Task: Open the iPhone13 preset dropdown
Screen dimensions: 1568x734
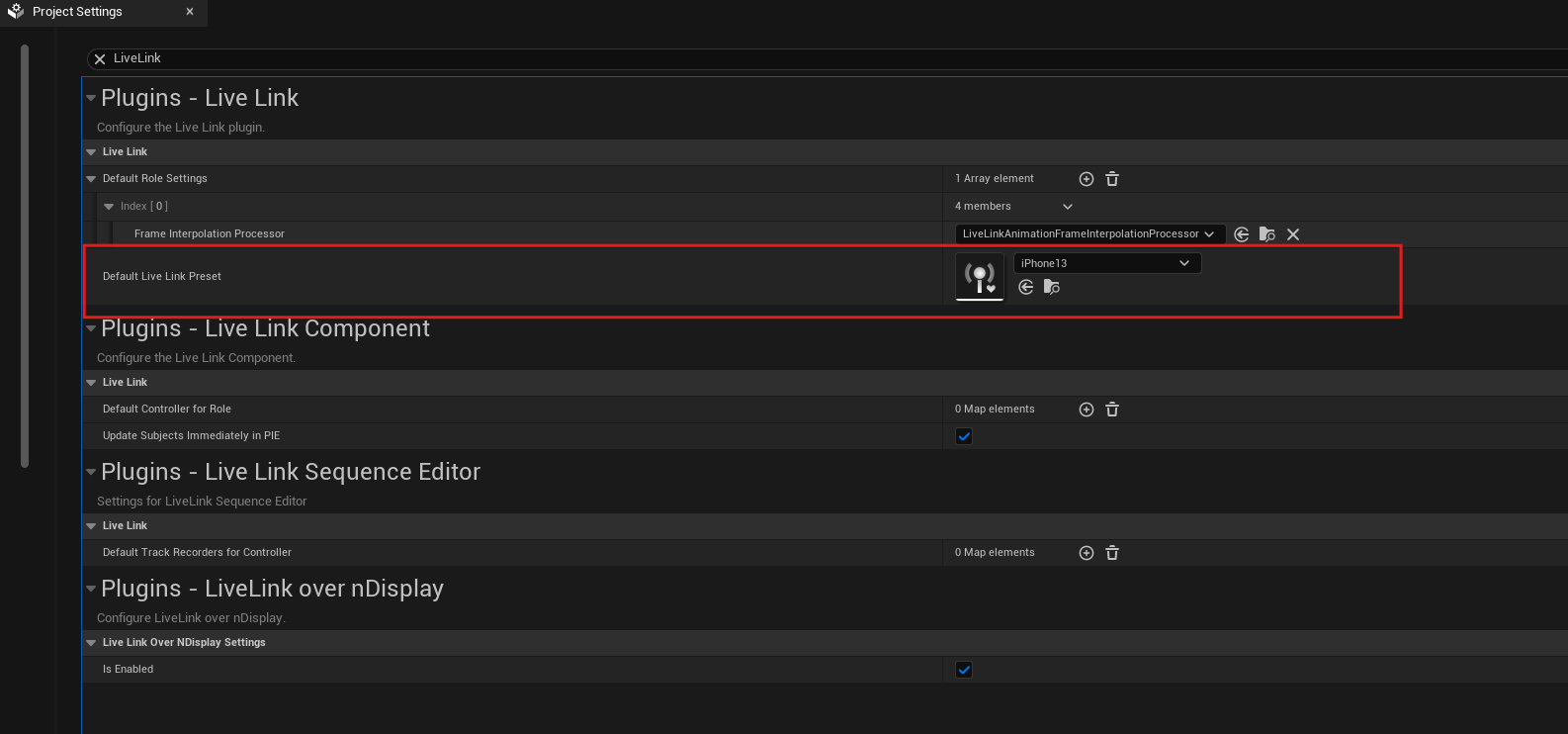Action: 1106,263
